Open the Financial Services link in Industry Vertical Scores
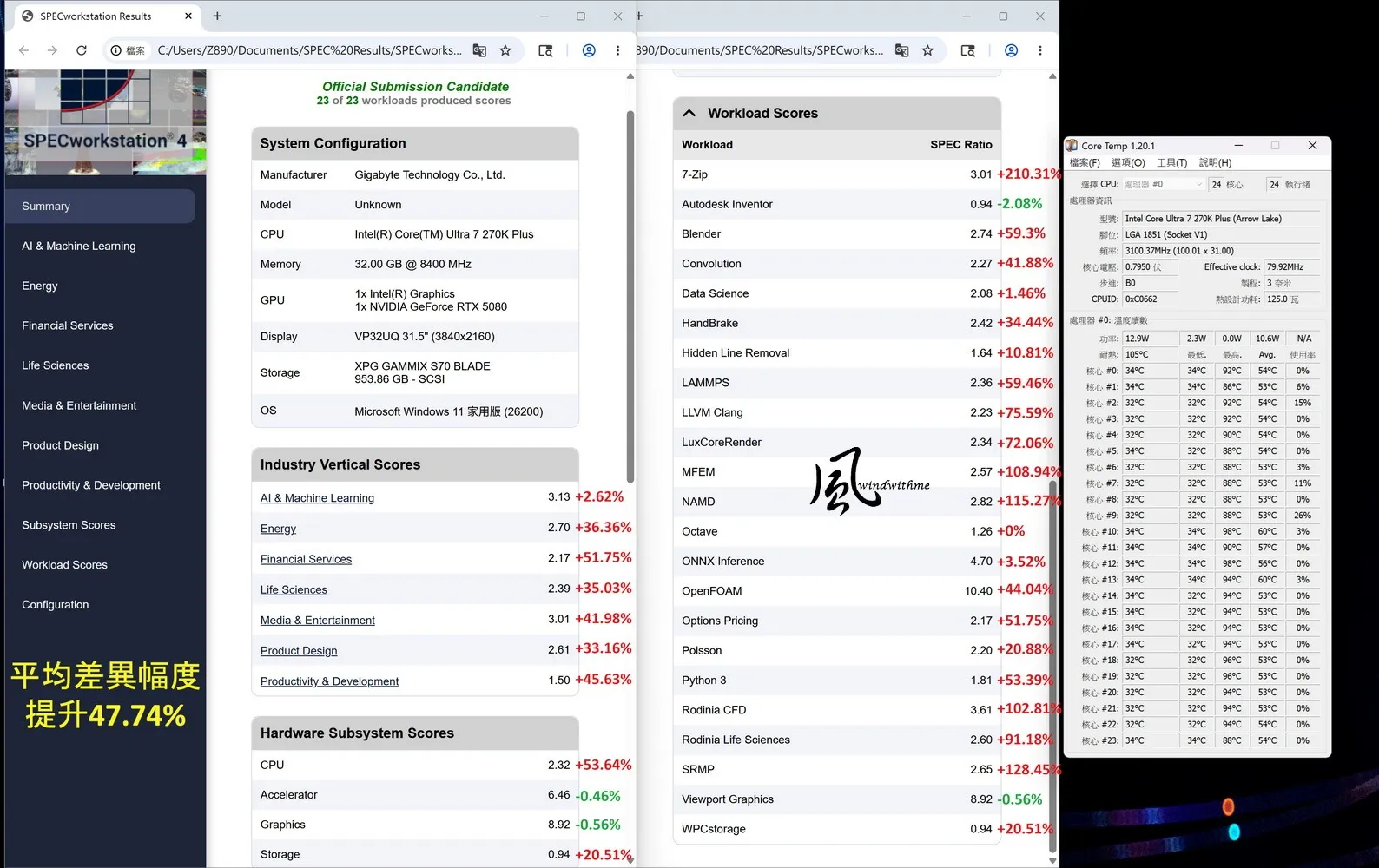 (x=306, y=560)
